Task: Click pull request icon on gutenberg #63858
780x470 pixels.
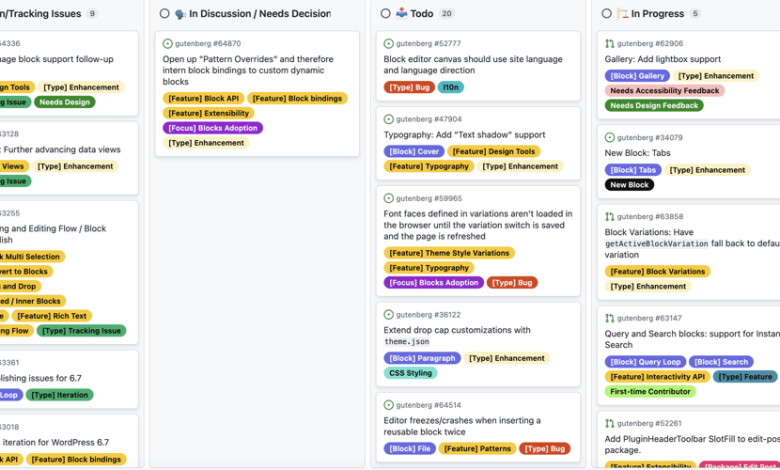Action: click(609, 217)
